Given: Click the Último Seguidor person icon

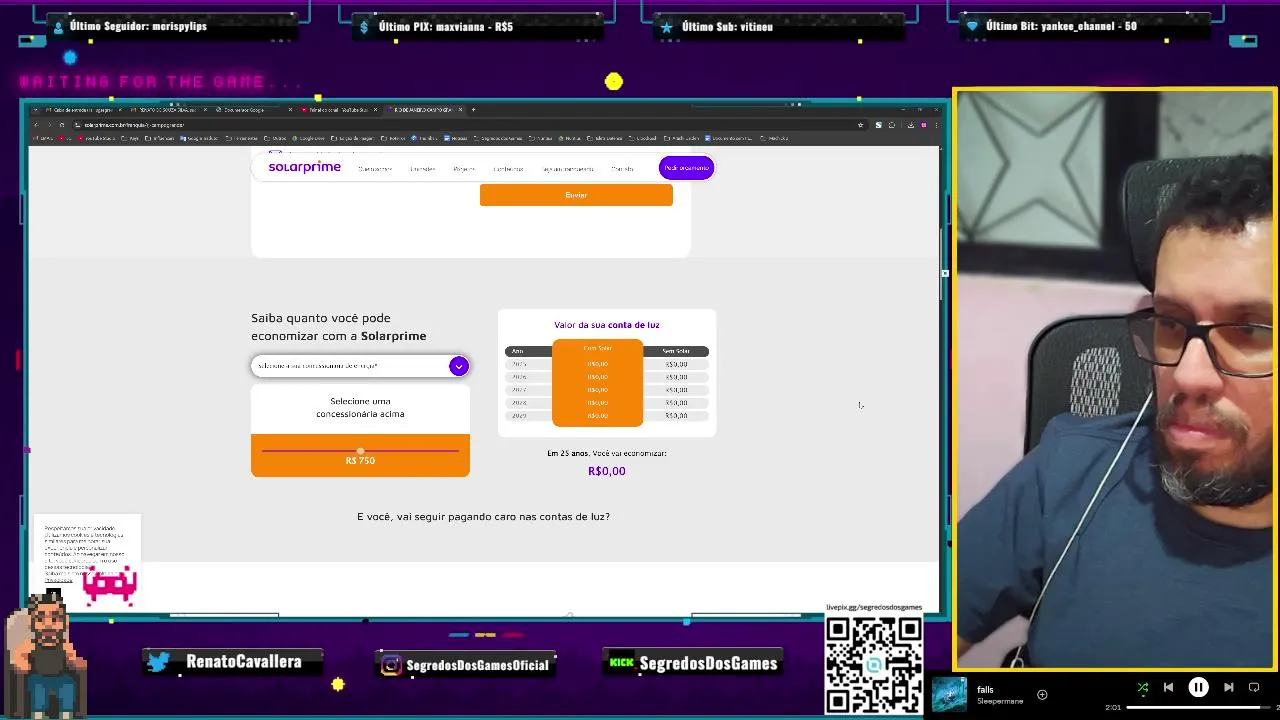Looking at the screenshot, I should [59, 27].
